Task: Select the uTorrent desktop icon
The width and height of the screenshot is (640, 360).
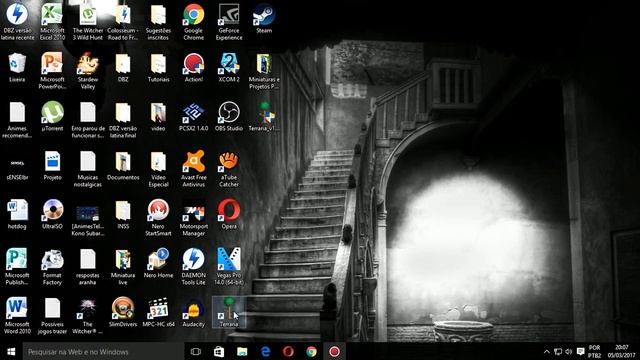Action: (52, 117)
